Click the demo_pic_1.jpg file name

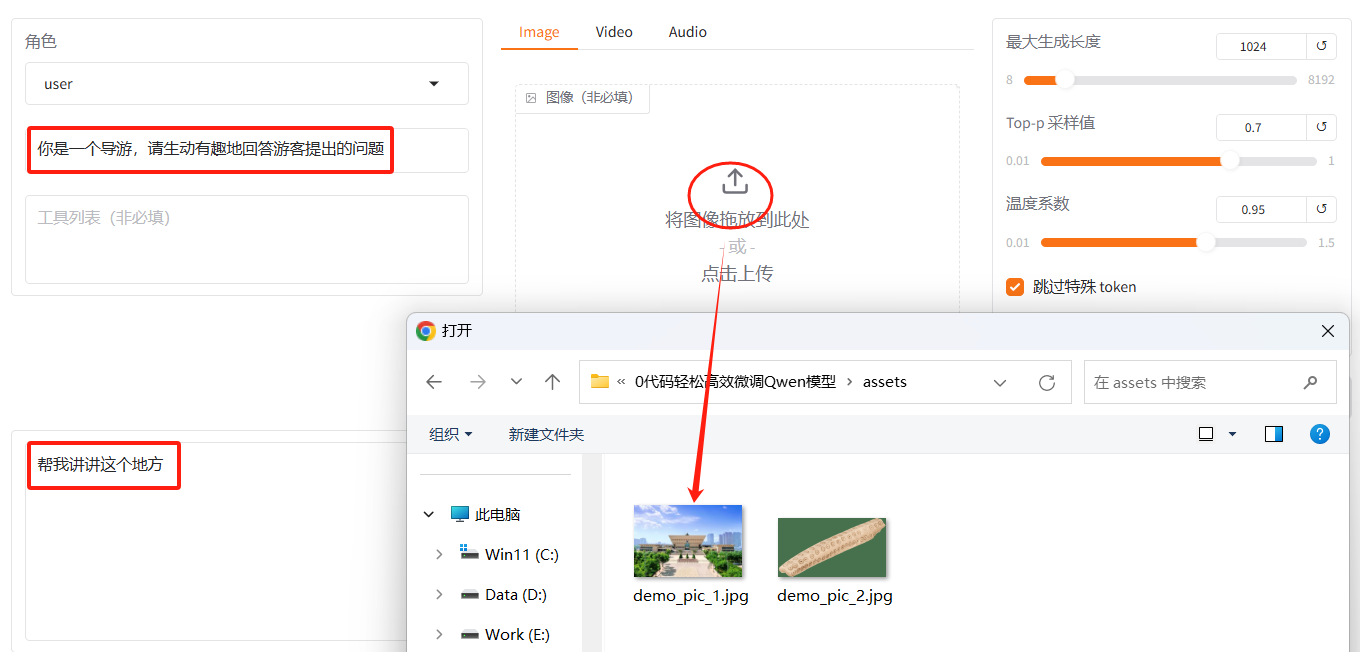click(691, 596)
